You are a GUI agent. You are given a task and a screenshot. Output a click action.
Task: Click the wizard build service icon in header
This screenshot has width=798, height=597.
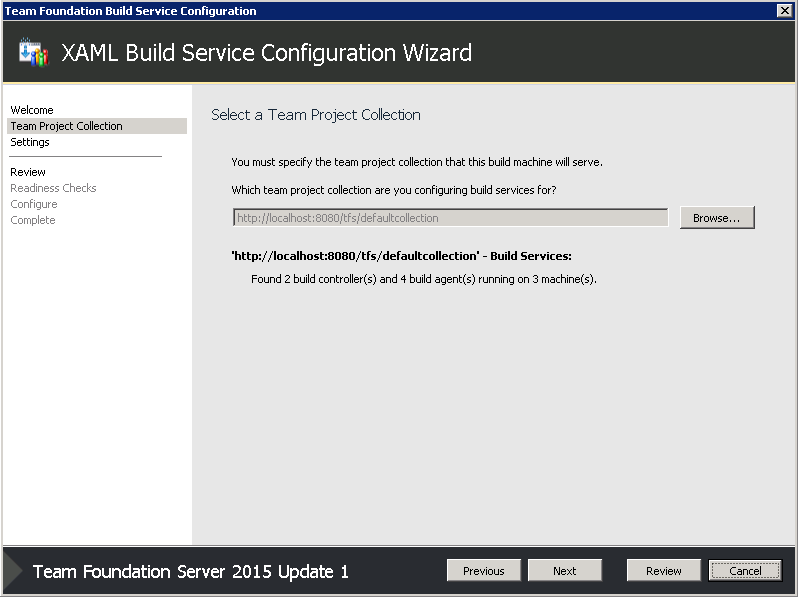pyautogui.click(x=34, y=52)
